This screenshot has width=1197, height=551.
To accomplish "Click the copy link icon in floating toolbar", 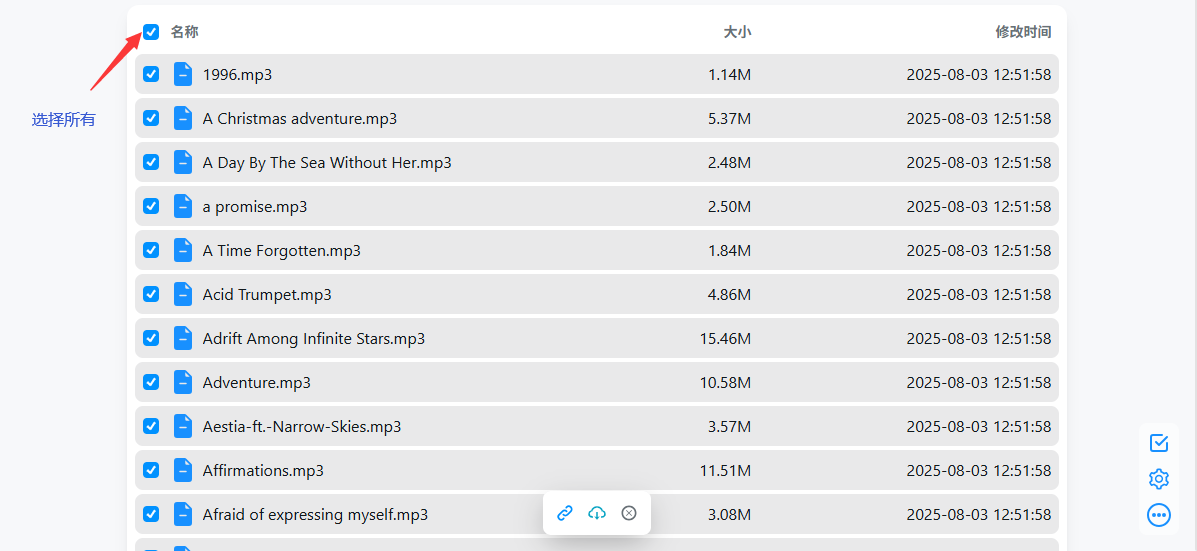I will [565, 513].
